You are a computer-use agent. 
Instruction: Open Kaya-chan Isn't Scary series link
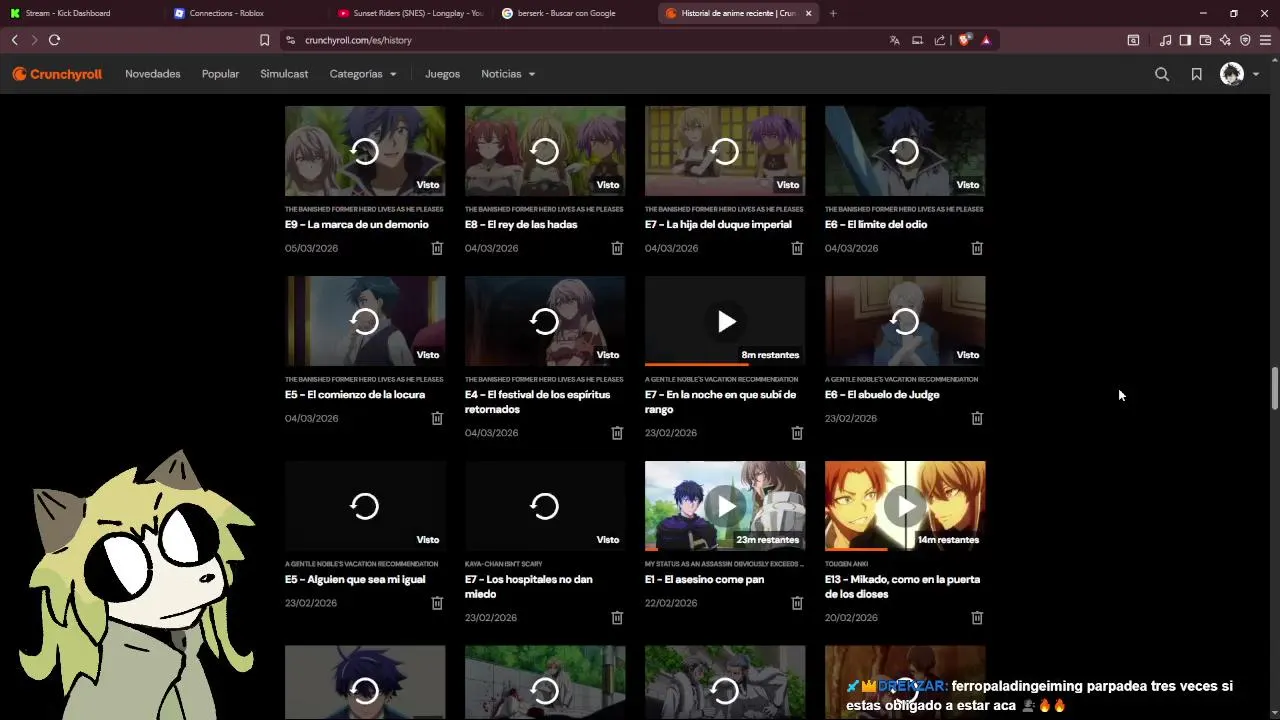pos(504,564)
